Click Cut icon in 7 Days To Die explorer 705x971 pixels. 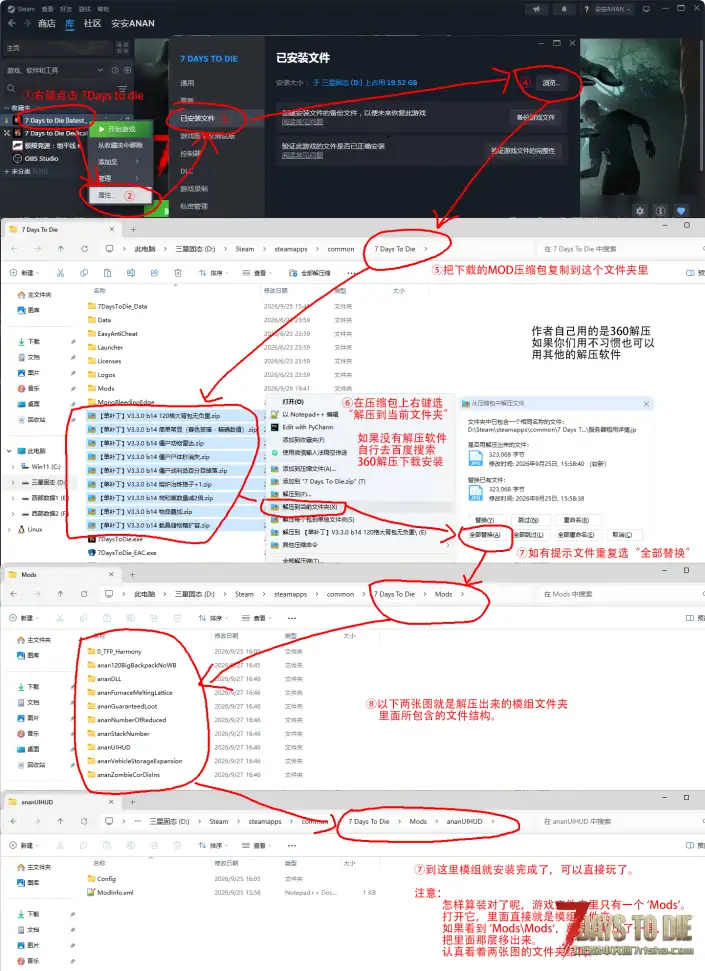(60, 272)
